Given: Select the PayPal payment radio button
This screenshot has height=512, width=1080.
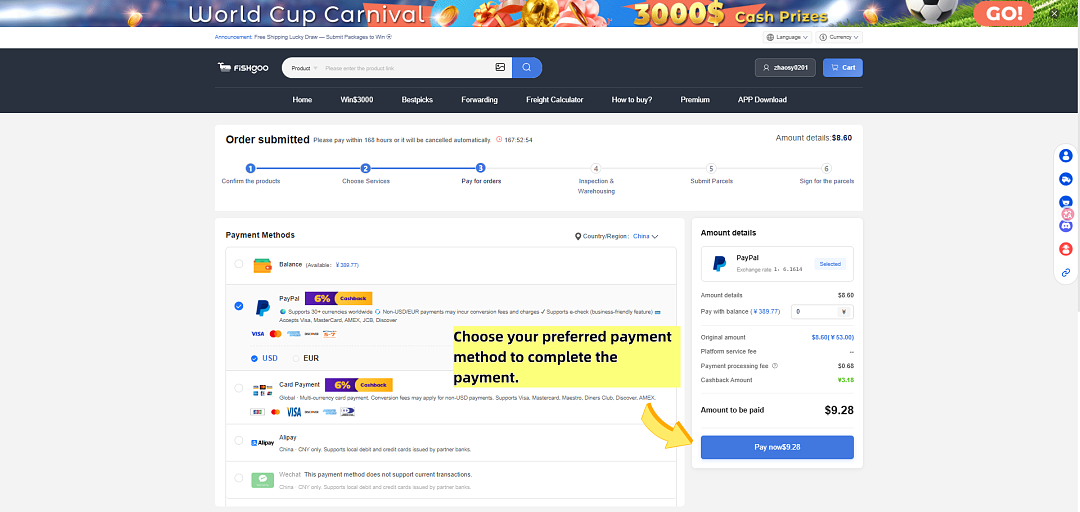Looking at the screenshot, I should pyautogui.click(x=238, y=306).
